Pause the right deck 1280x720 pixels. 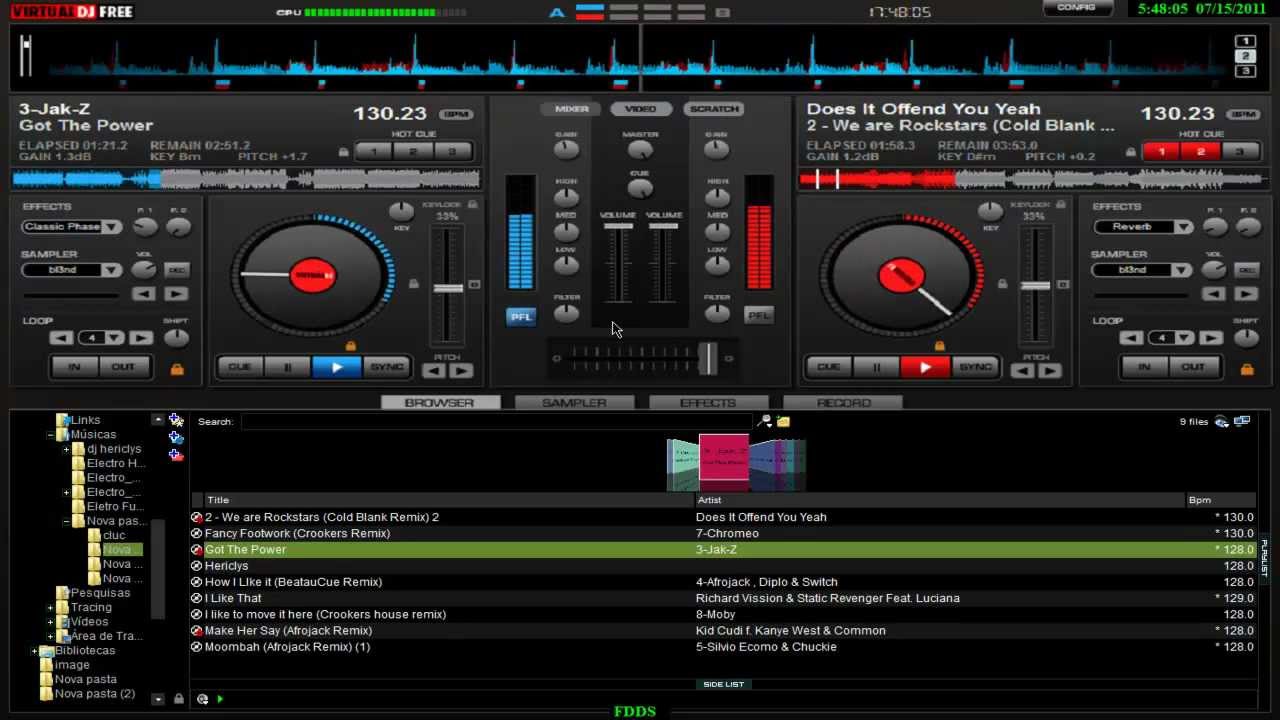pyautogui.click(x=877, y=367)
